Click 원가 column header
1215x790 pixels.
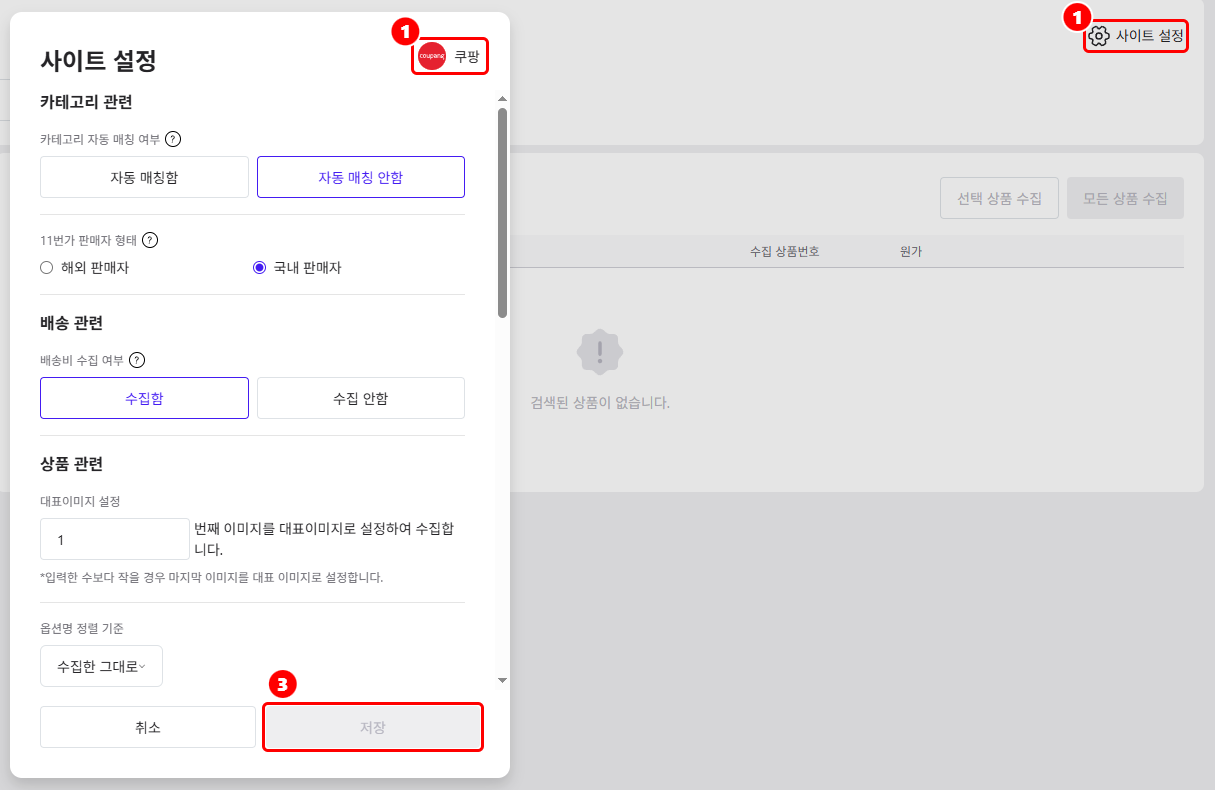point(911,252)
